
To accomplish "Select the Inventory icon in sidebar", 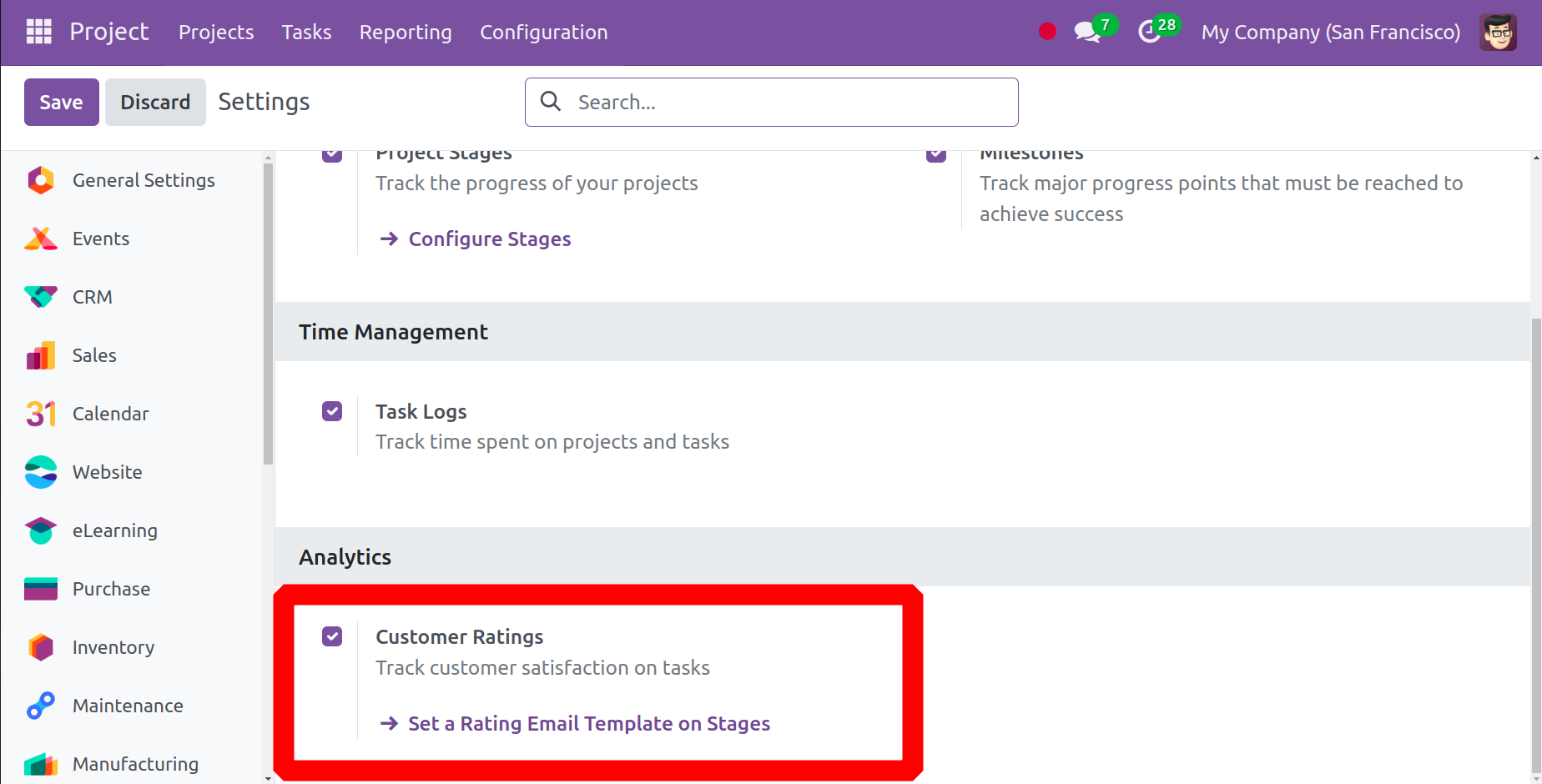I will [x=41, y=647].
